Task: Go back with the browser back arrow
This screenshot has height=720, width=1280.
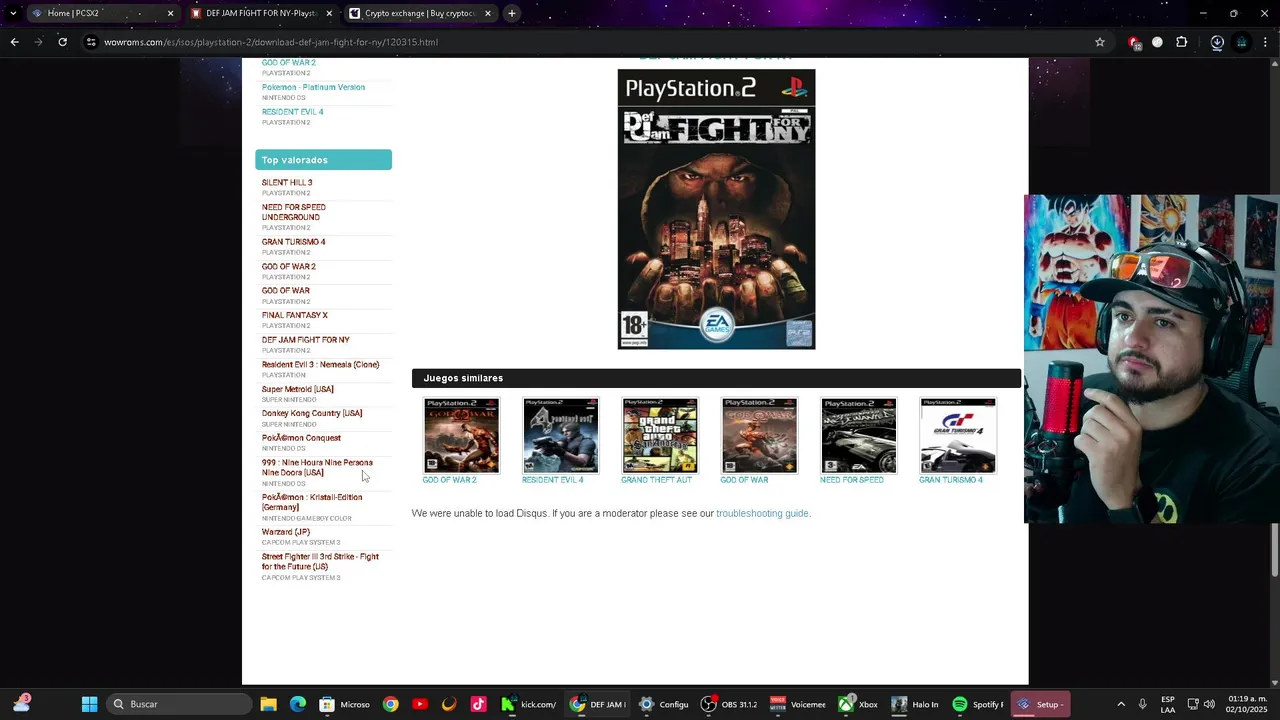Action: (14, 42)
